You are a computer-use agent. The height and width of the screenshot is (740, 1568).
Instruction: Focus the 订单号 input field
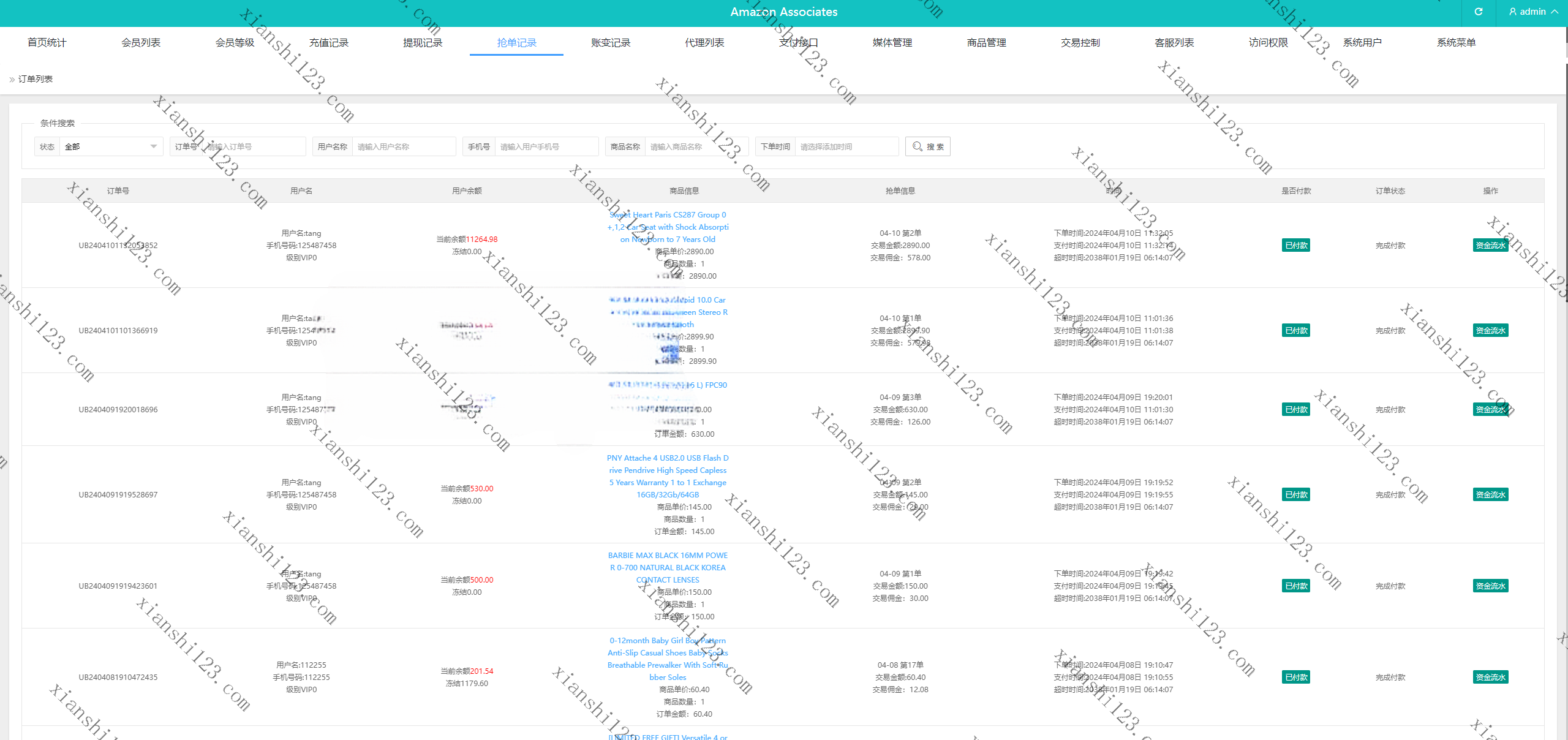[254, 146]
